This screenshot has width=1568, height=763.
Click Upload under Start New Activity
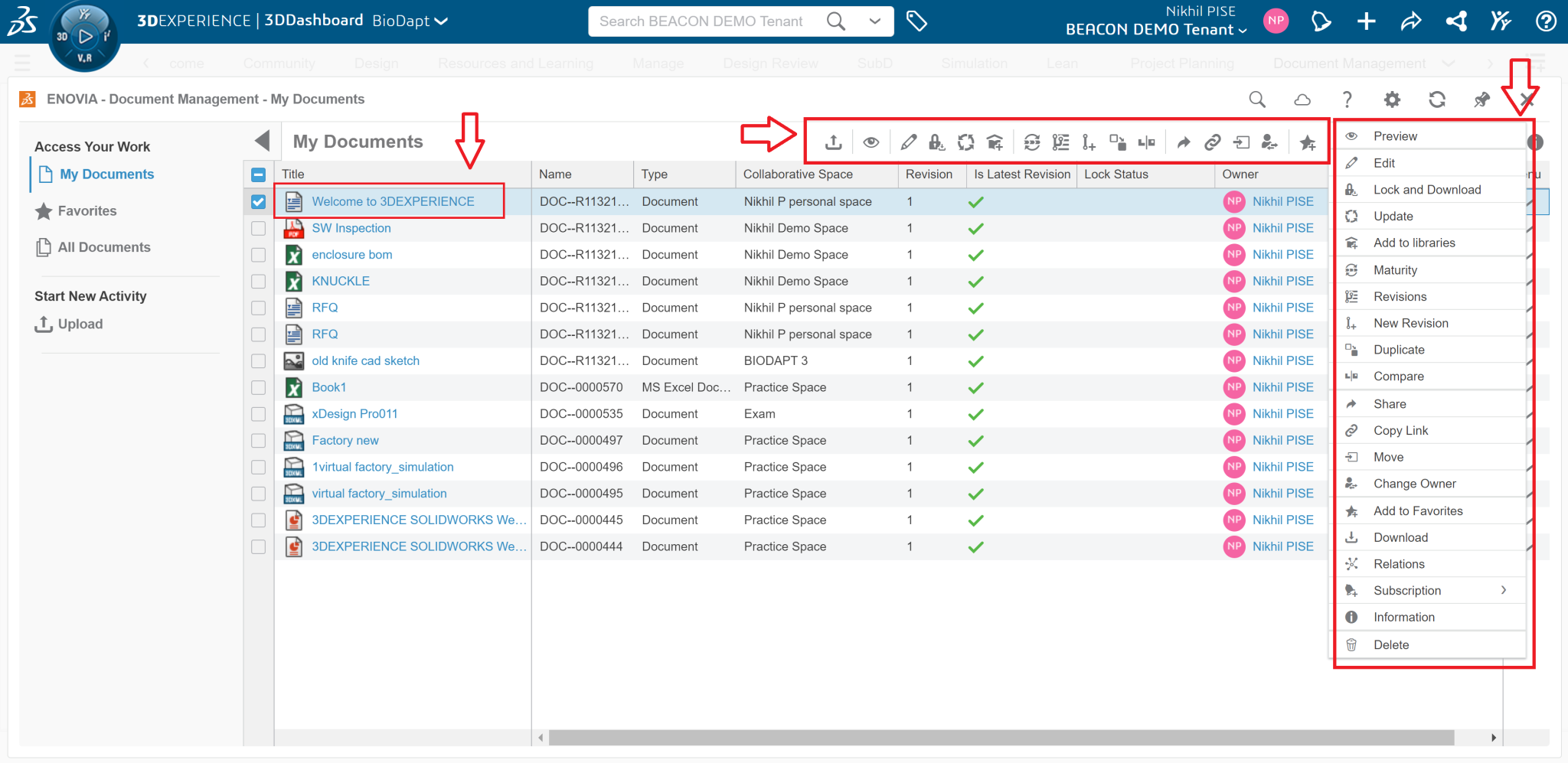(69, 324)
